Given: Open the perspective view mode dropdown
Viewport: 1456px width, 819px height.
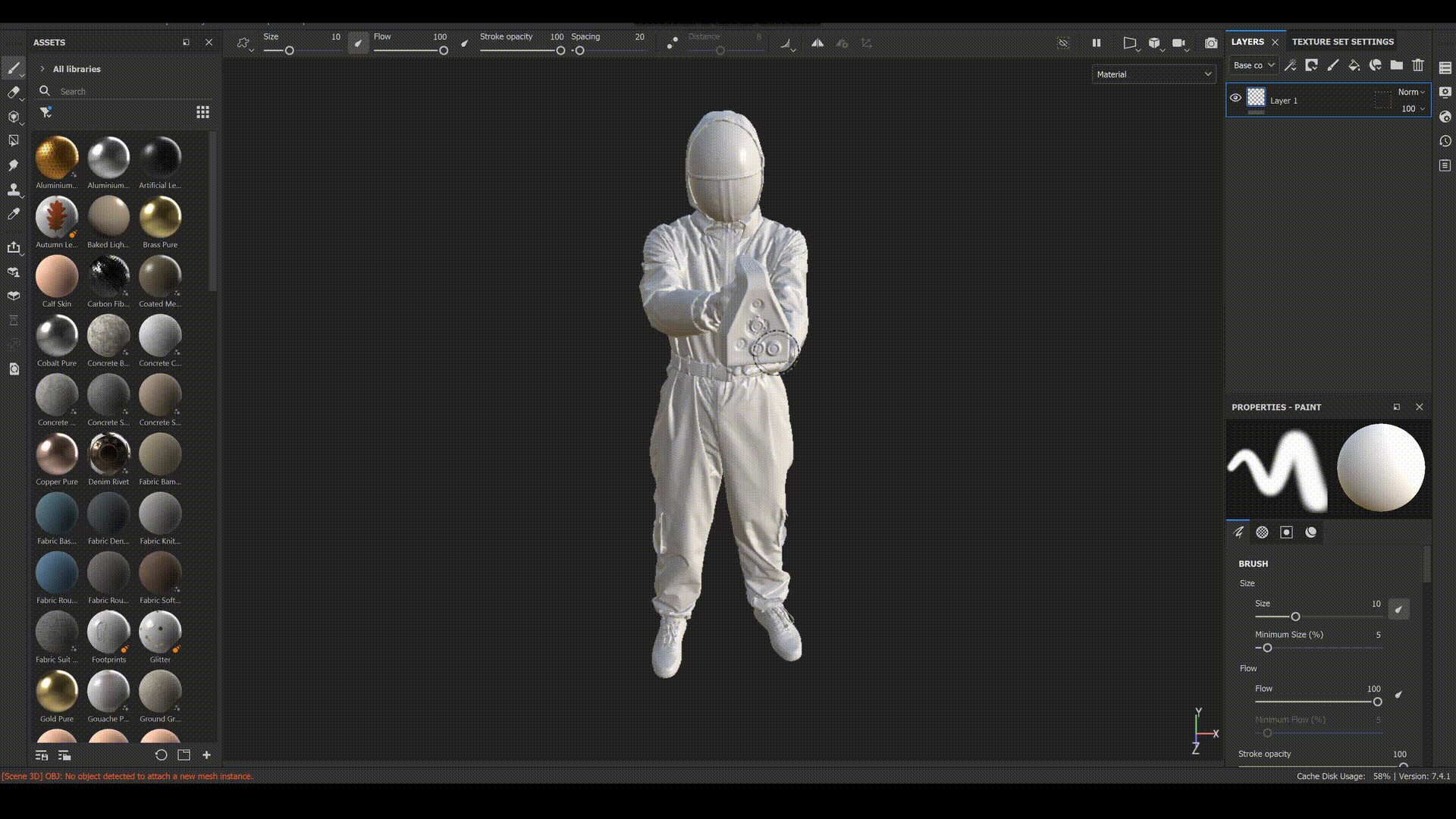Looking at the screenshot, I should 1131,44.
